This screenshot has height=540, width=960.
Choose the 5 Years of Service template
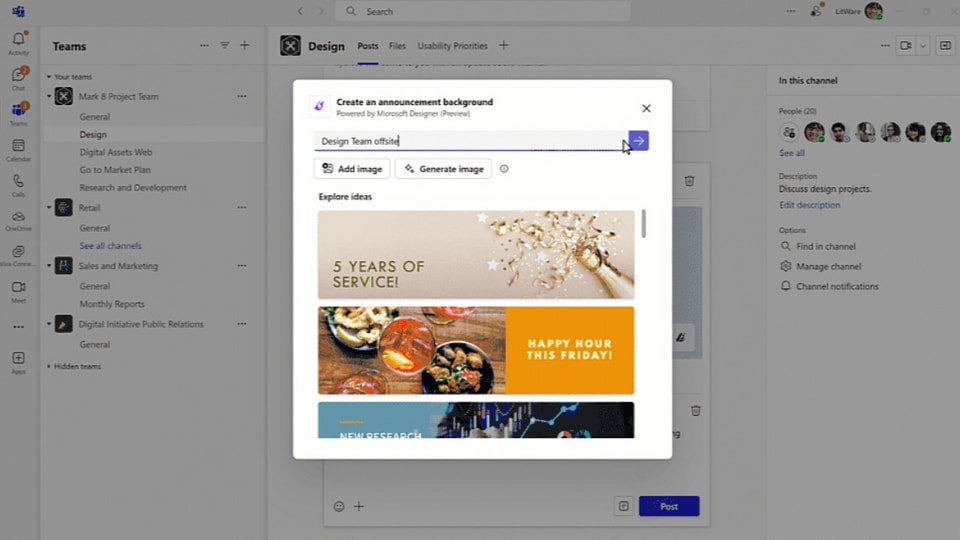(x=476, y=255)
